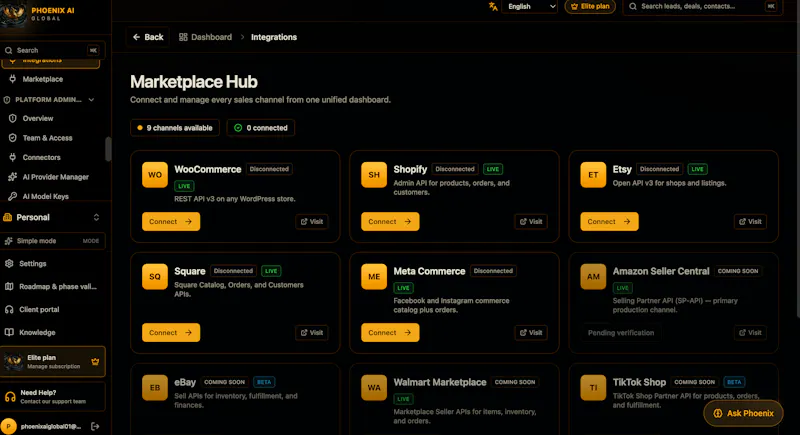Go to Dashboard breadcrumb

(x=205, y=37)
